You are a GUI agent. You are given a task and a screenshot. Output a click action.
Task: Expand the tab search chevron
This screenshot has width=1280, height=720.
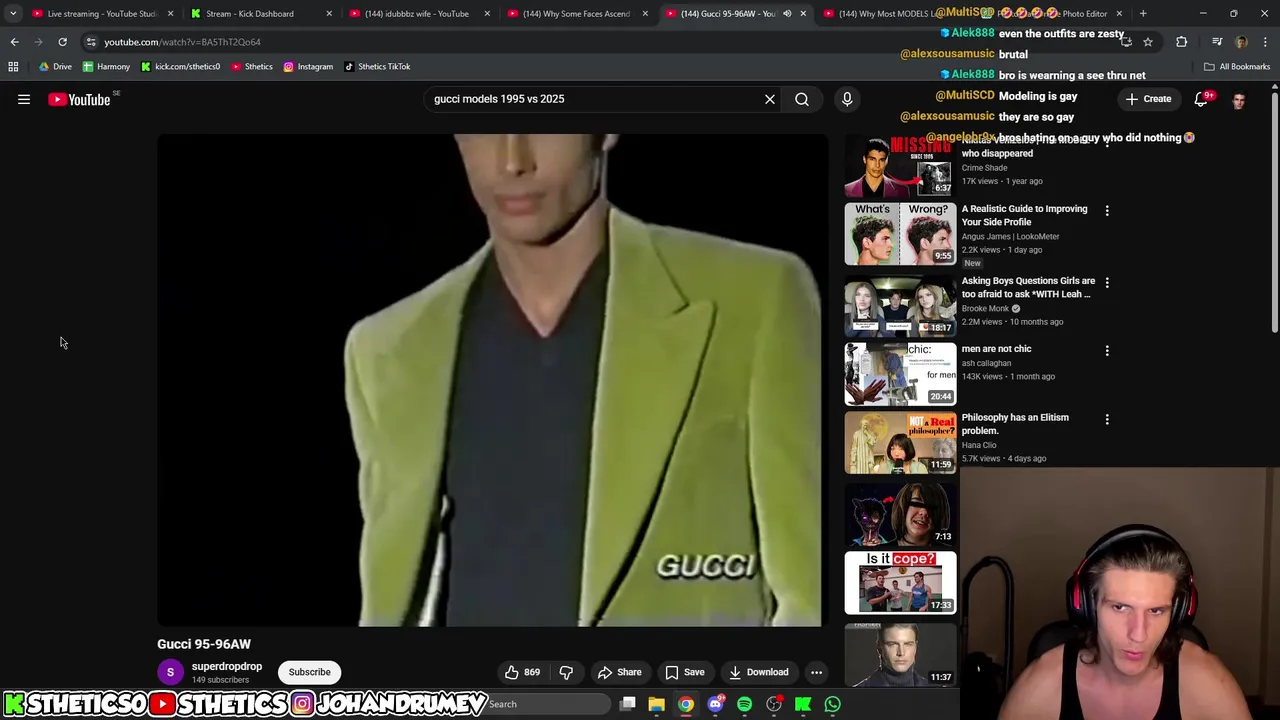tap(13, 14)
